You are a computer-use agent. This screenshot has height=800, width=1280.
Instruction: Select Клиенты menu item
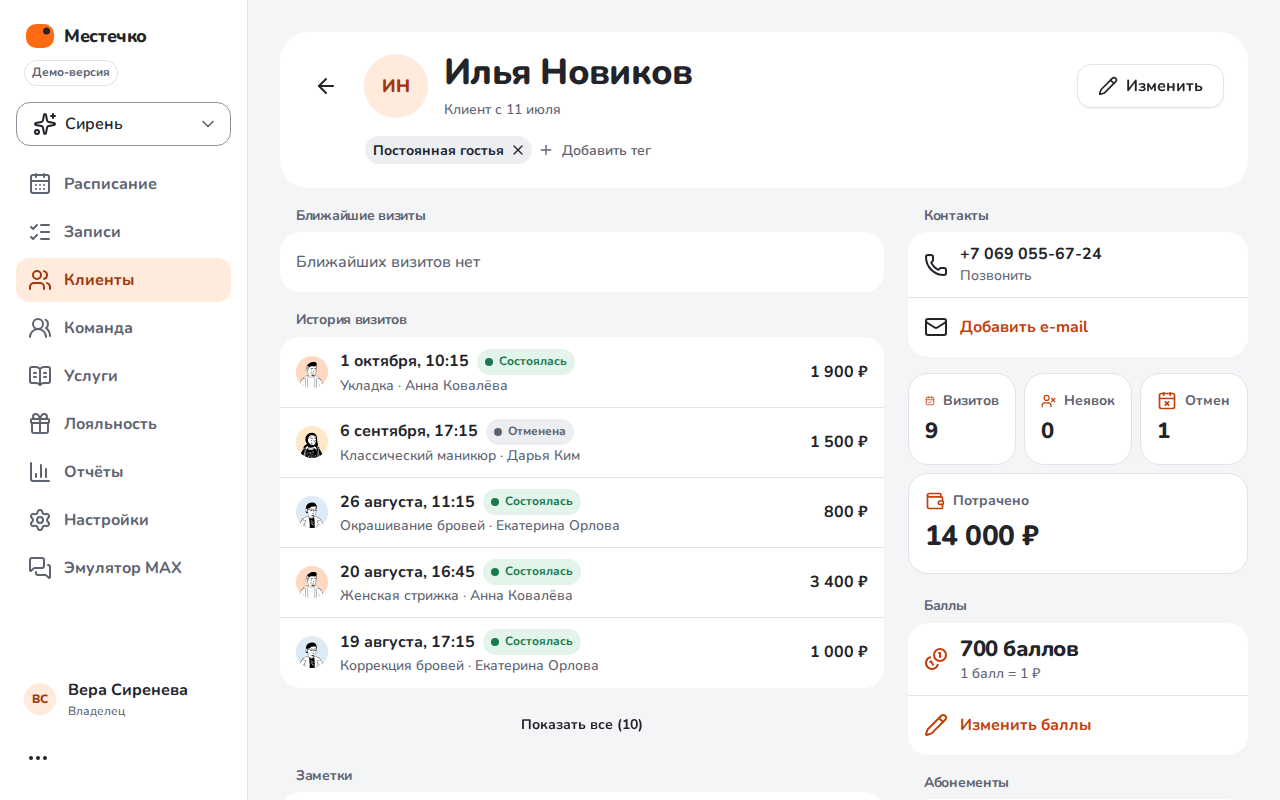123,280
